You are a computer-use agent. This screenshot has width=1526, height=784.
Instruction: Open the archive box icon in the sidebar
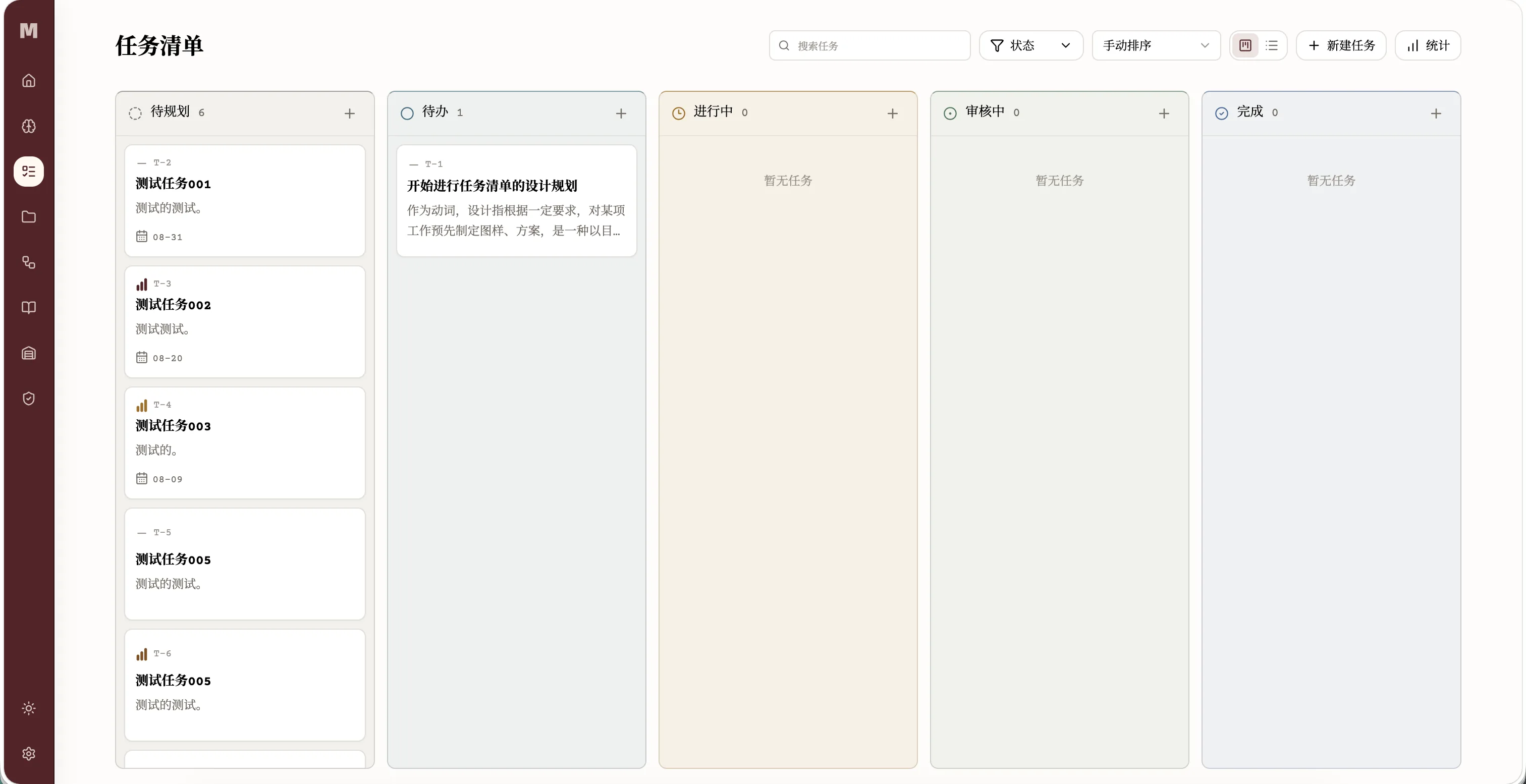pos(28,354)
